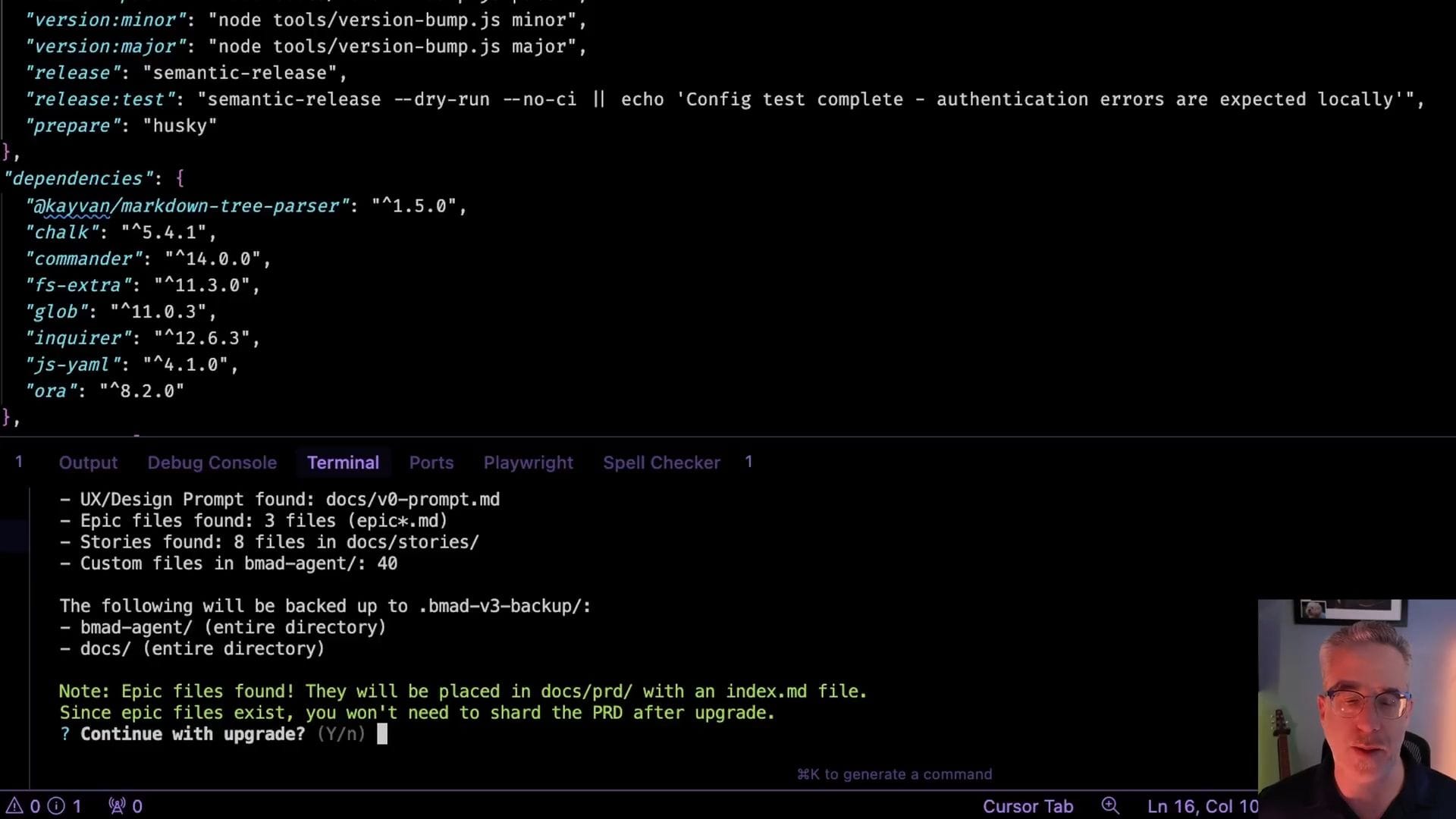Focus the Continue with upgrade prompt cursor
This screenshot has height=819, width=1456.
click(x=382, y=734)
